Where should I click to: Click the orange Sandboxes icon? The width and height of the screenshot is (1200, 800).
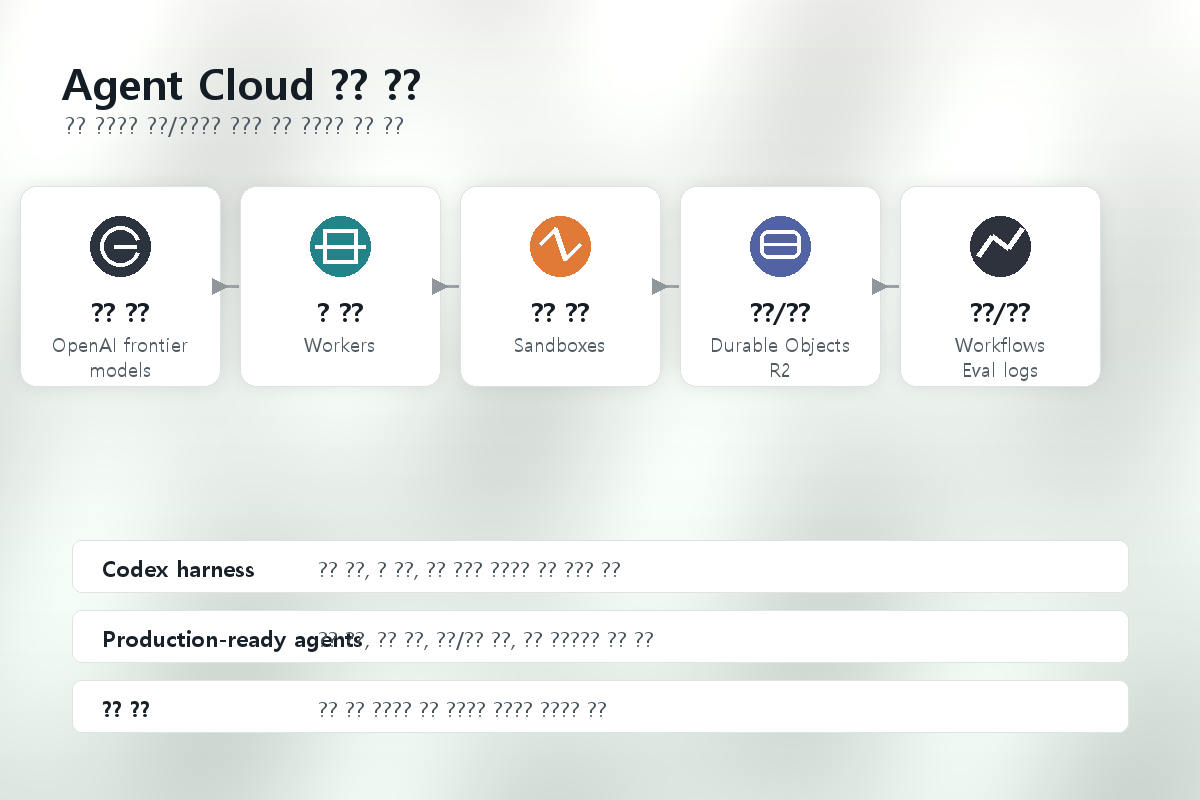pyautogui.click(x=560, y=246)
